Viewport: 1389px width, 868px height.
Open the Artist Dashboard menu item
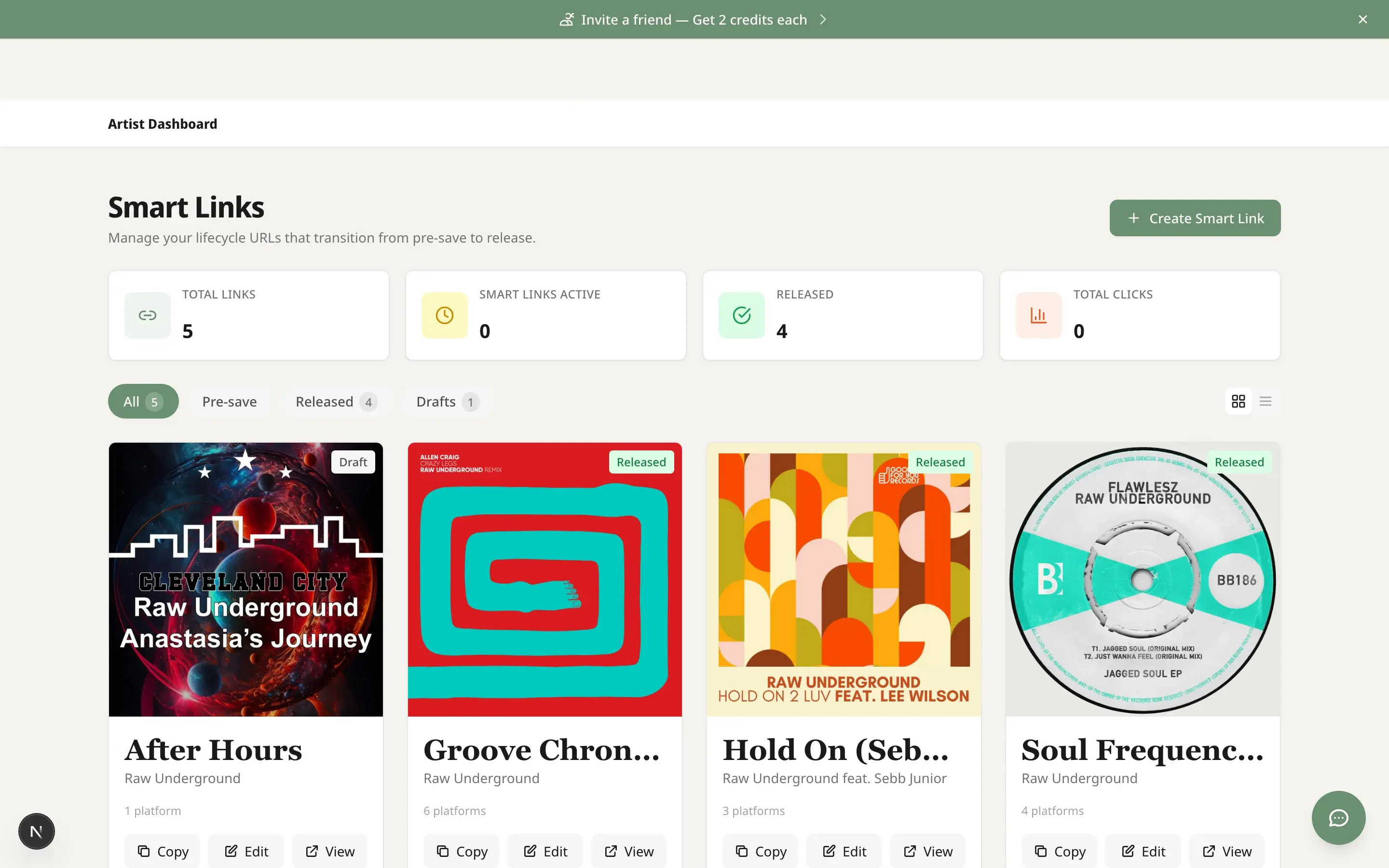click(163, 123)
